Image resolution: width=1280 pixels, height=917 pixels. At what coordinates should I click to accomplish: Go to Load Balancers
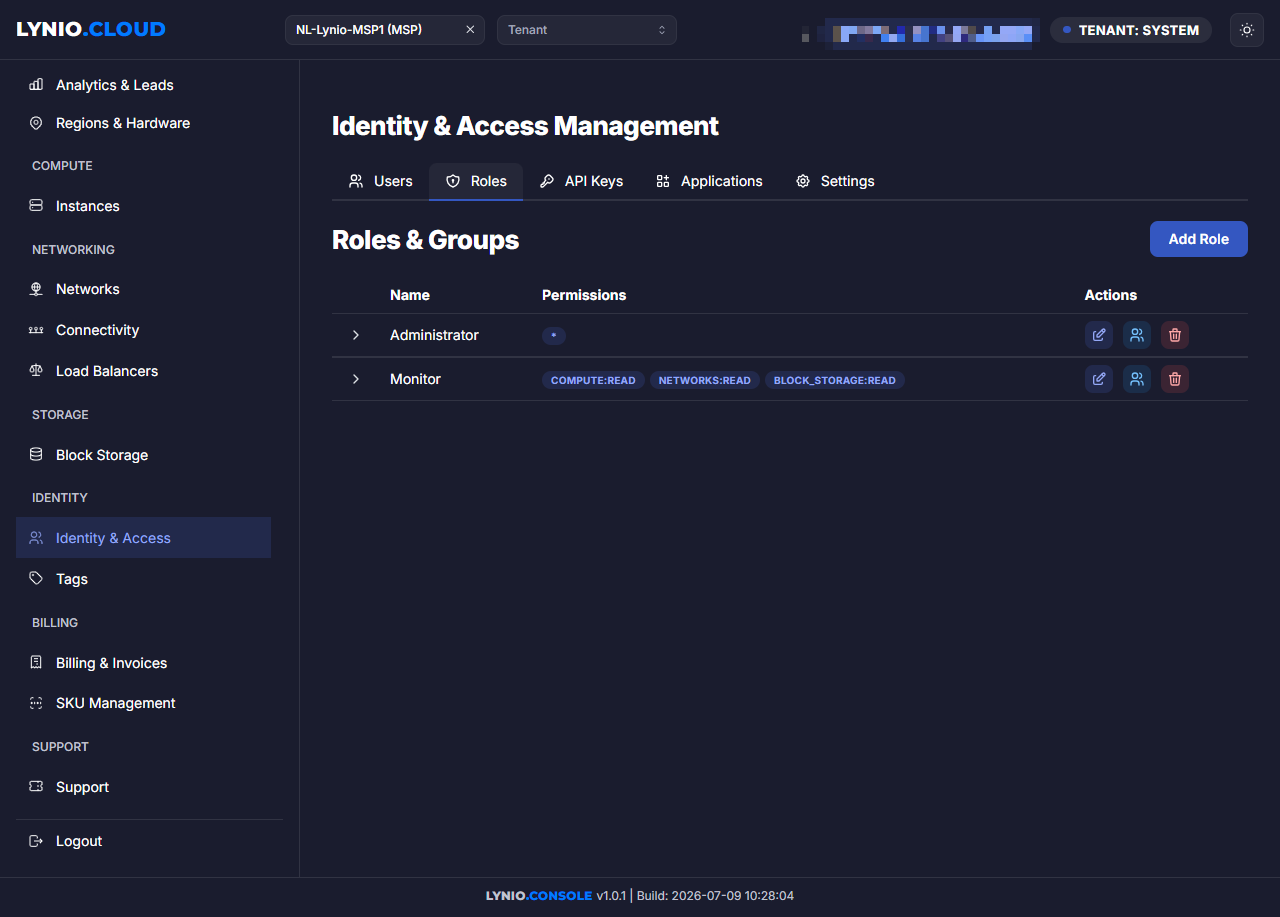(x=143, y=371)
